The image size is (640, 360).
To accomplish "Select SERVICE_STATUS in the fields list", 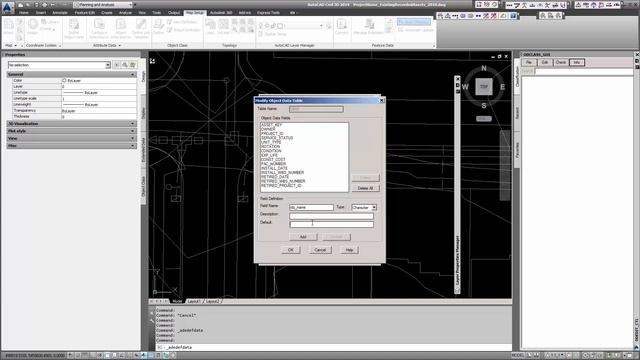I will coord(277,138).
